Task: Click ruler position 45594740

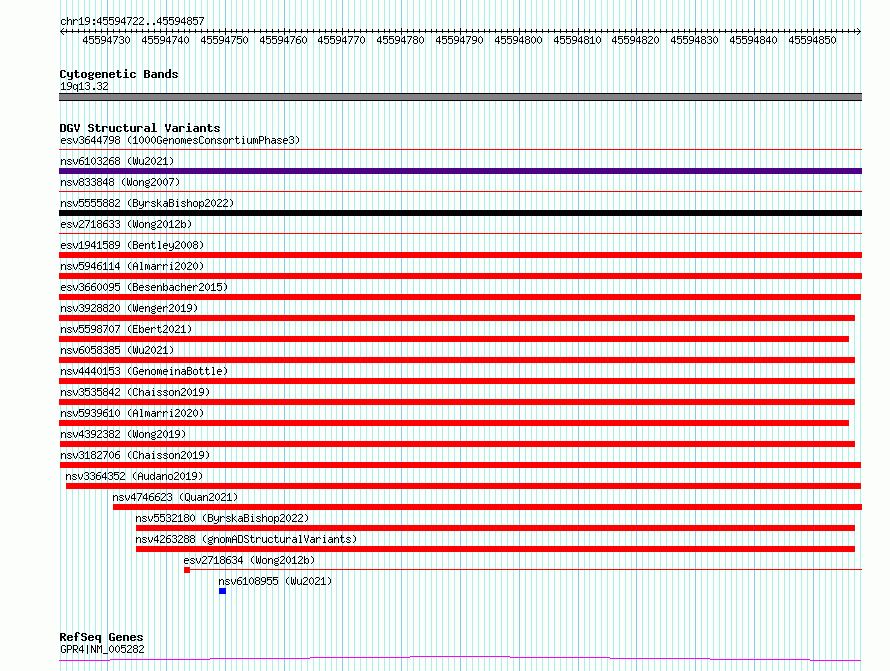Action: pyautogui.click(x=165, y=40)
